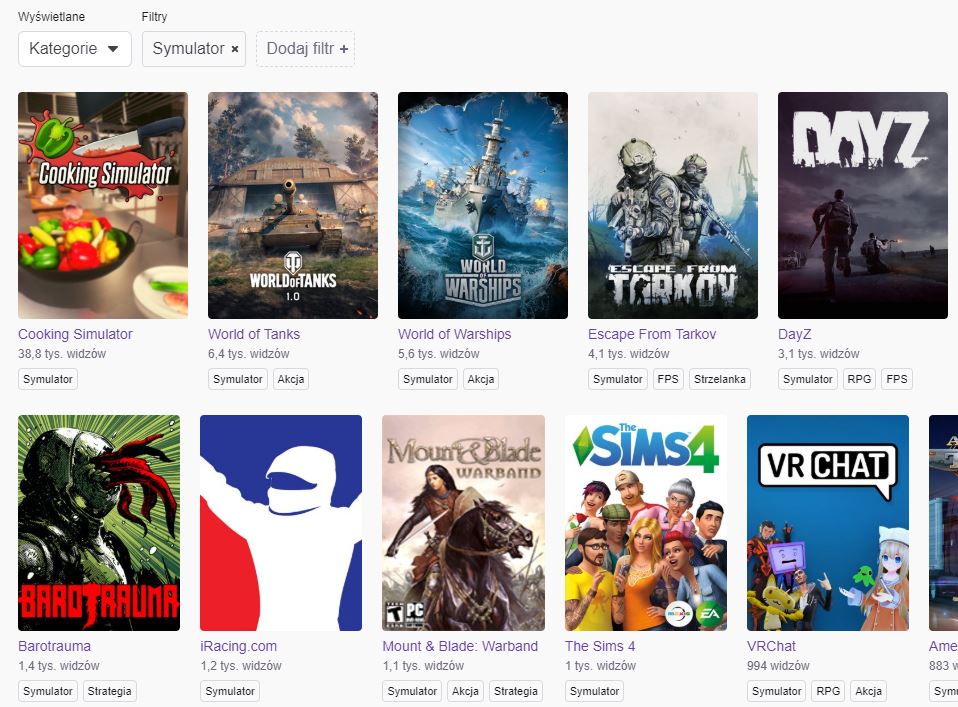The image size is (958, 707).
Task: Select Symulator tag under Barotrauma
Action: tap(48, 691)
